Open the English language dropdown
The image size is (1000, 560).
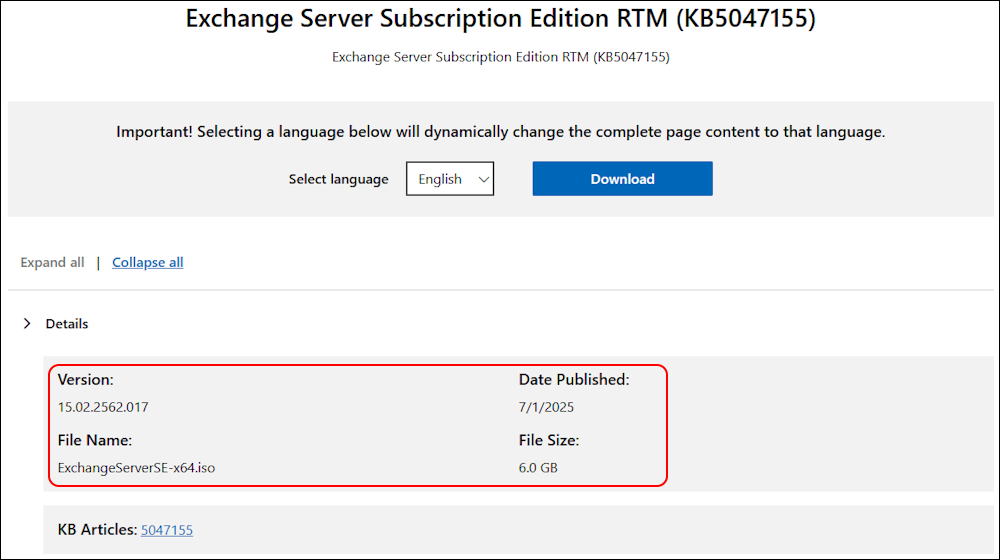point(450,179)
